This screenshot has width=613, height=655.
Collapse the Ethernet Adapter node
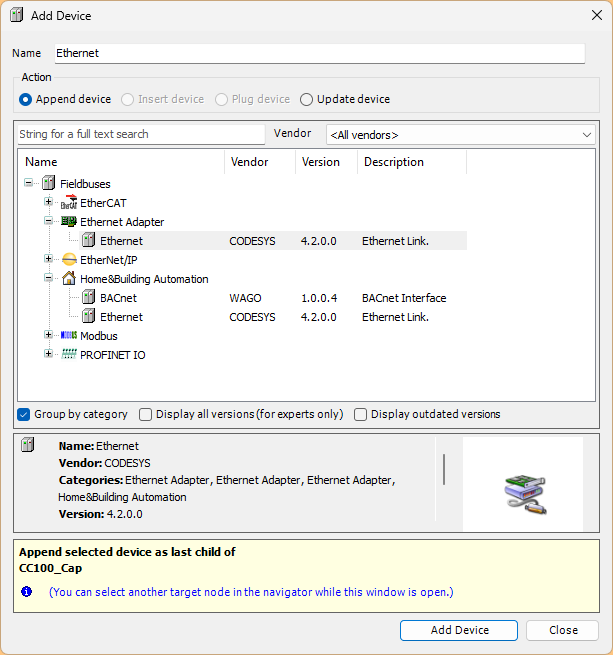(48, 221)
